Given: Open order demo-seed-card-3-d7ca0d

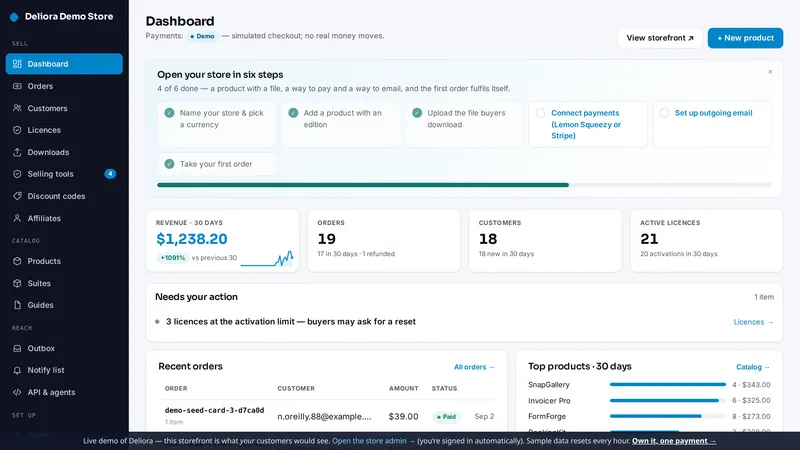Looking at the screenshot, I should click(x=214, y=410).
